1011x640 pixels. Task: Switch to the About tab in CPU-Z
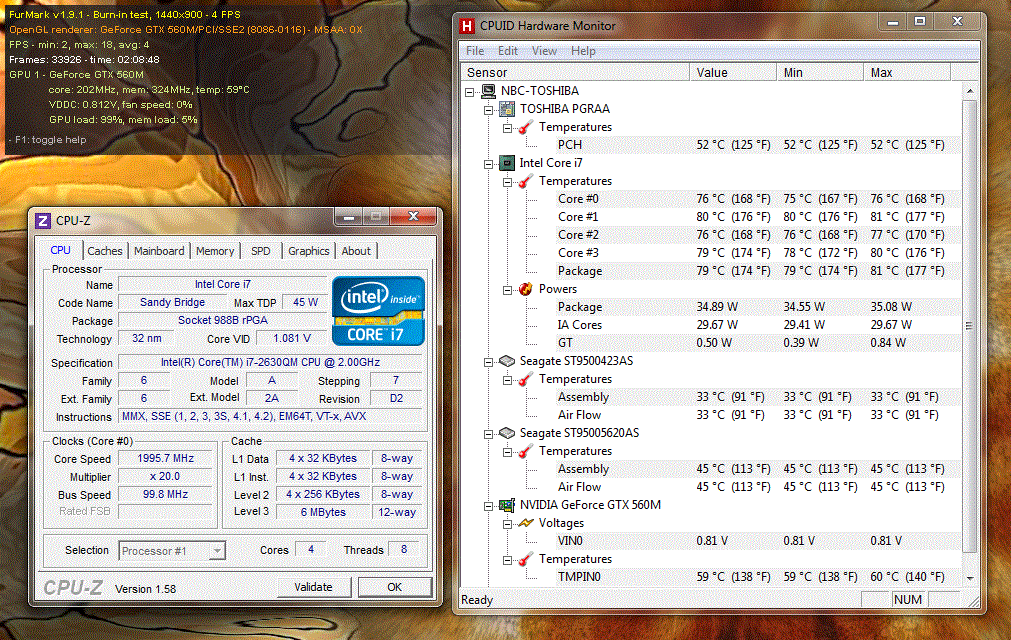click(356, 251)
